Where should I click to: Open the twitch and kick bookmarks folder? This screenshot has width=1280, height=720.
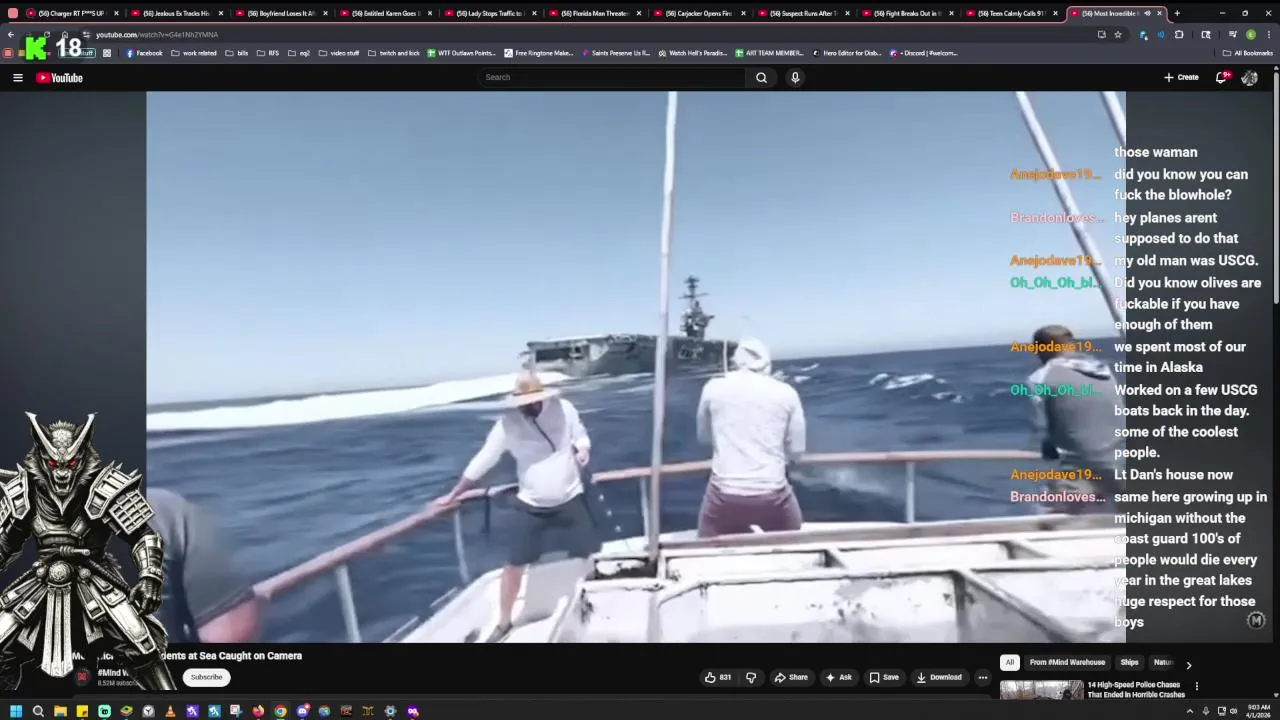point(394,53)
